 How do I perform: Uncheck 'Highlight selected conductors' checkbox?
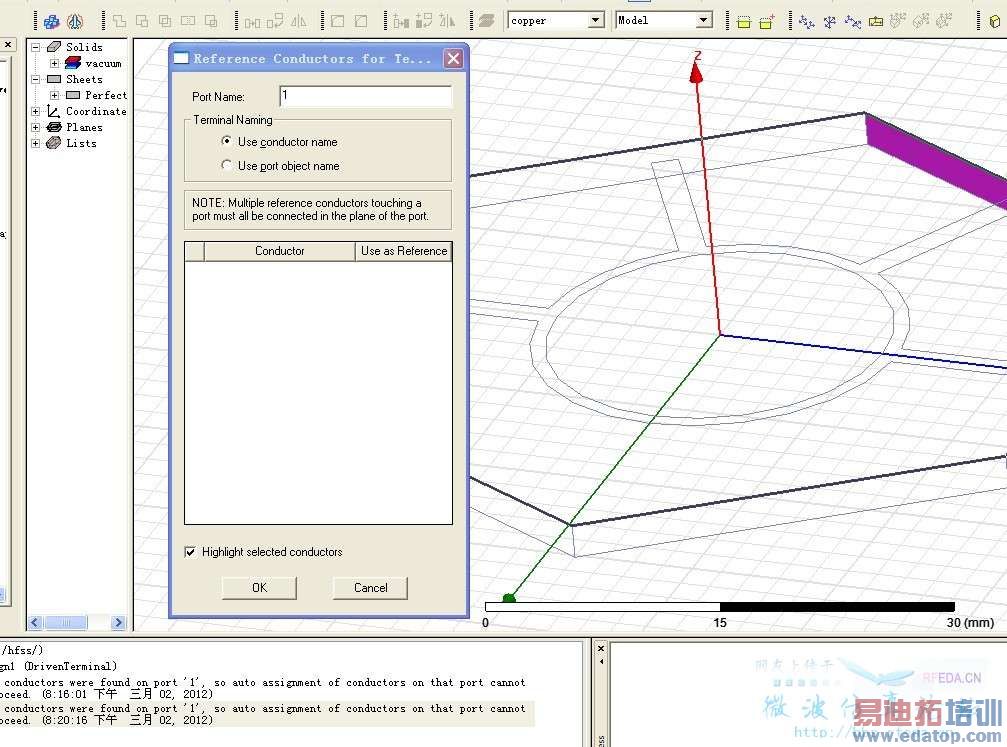191,552
